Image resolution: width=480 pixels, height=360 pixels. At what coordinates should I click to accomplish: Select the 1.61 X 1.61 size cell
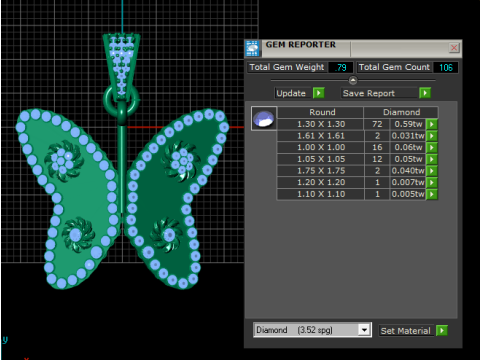(321, 136)
